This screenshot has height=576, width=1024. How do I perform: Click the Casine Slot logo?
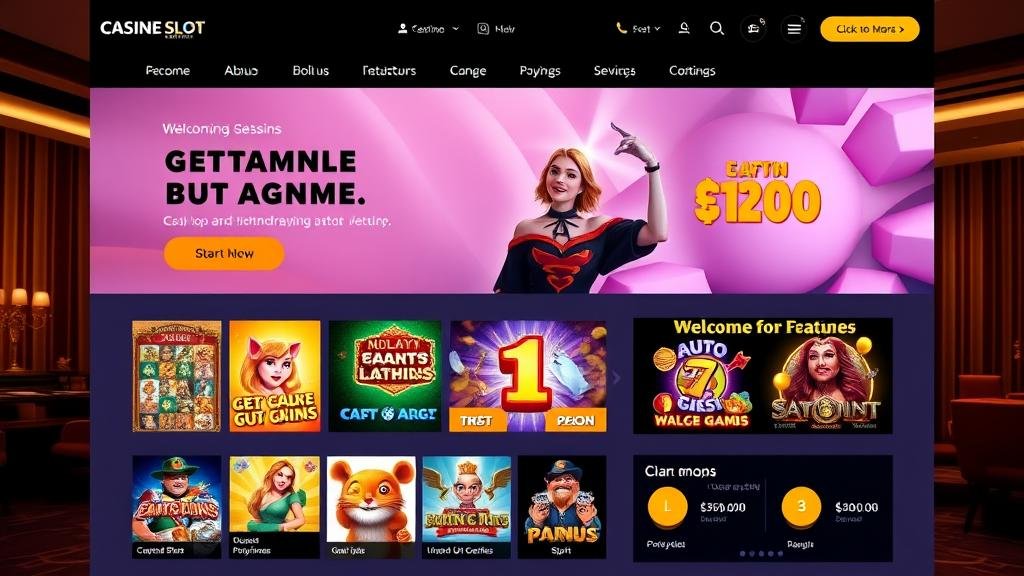pos(152,28)
